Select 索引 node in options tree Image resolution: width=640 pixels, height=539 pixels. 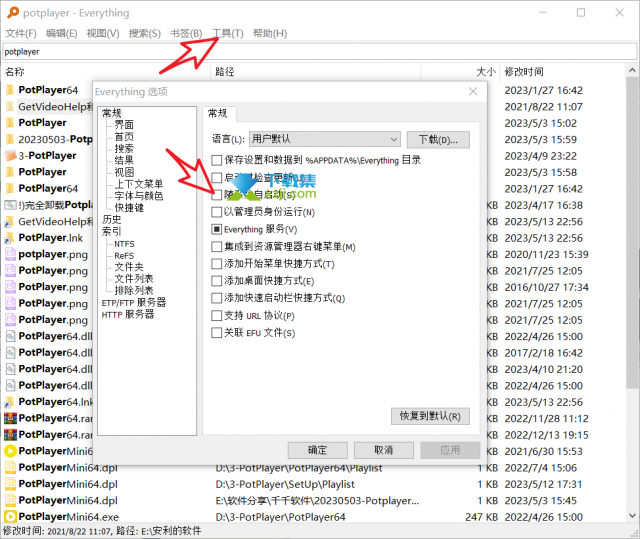coord(111,231)
